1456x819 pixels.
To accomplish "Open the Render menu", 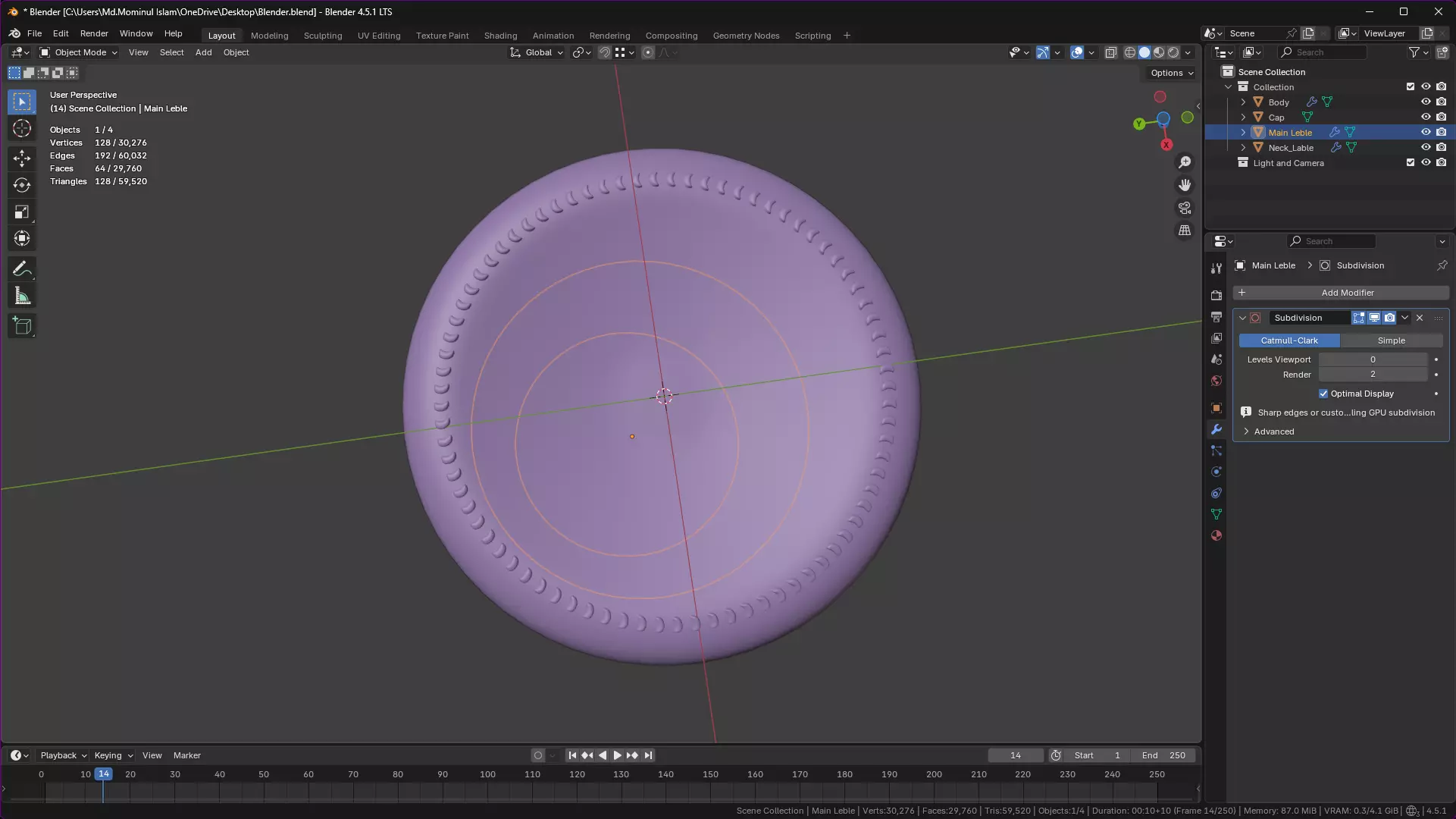I will click(x=94, y=33).
